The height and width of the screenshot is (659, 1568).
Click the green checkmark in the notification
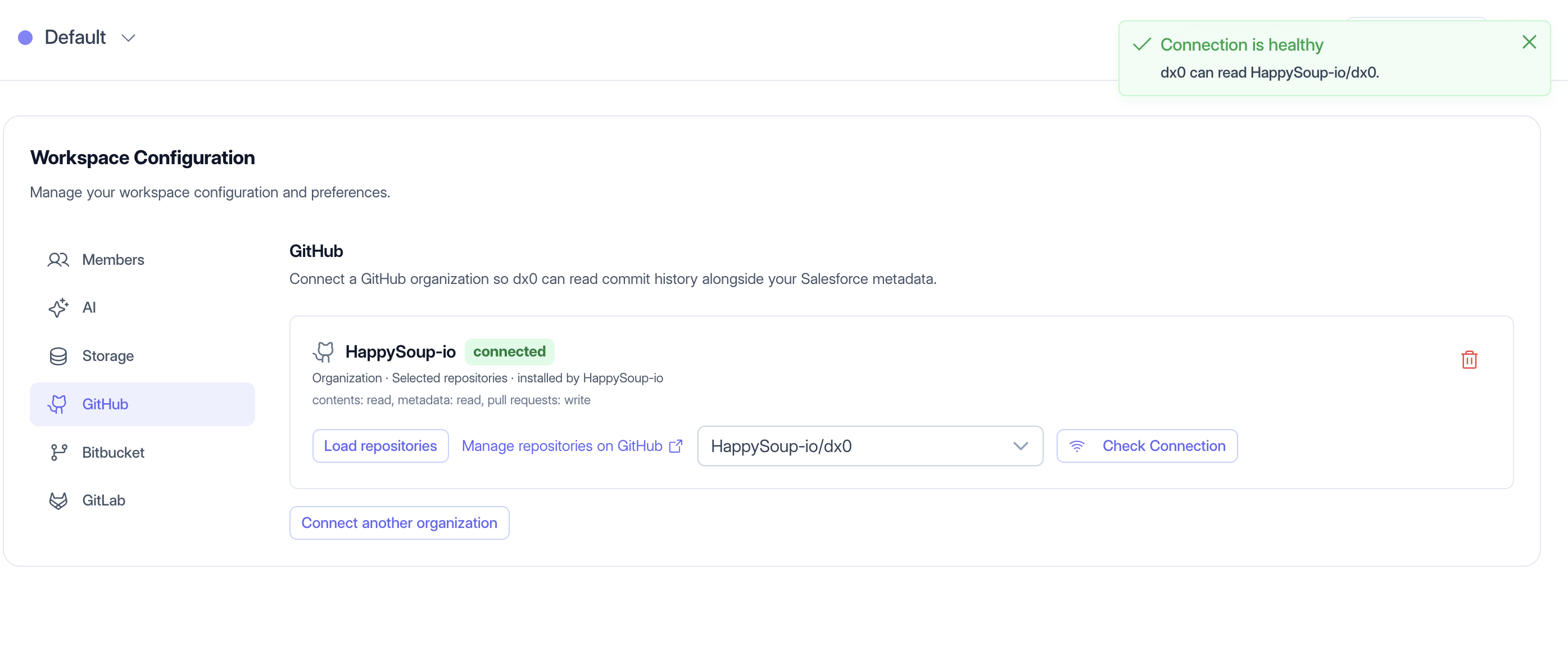click(1141, 44)
